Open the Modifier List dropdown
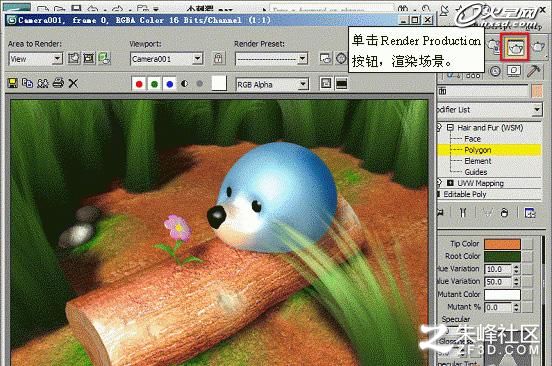 coord(489,110)
